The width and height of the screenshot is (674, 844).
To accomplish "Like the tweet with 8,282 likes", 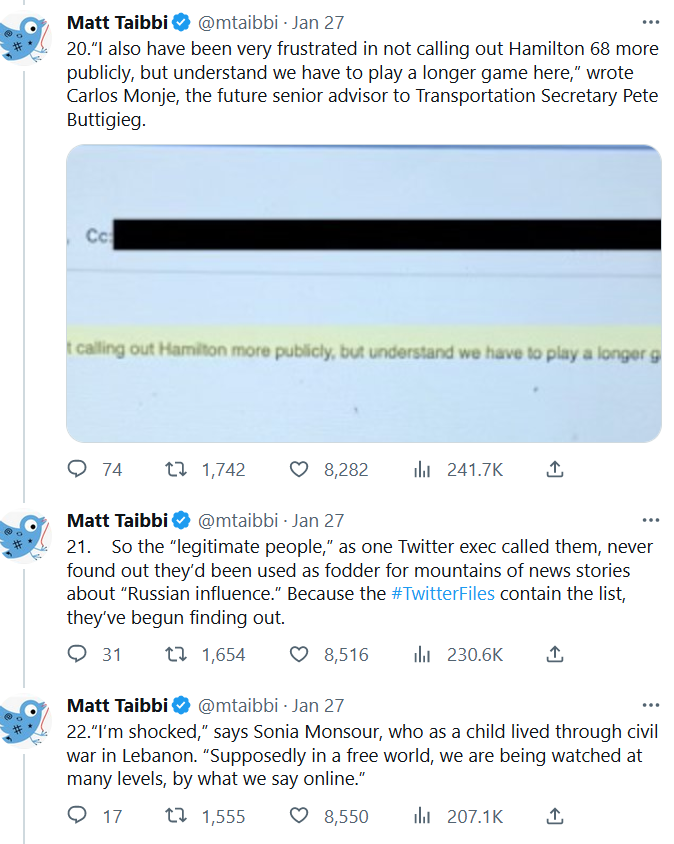I will click(x=299, y=469).
